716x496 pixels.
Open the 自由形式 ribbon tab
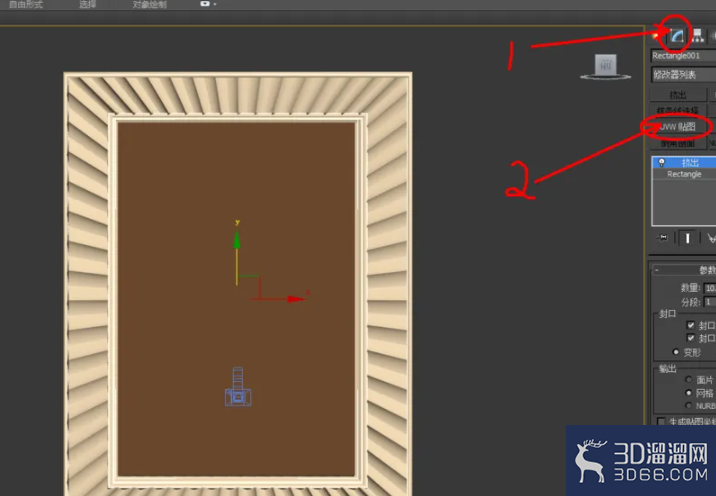(x=26, y=5)
